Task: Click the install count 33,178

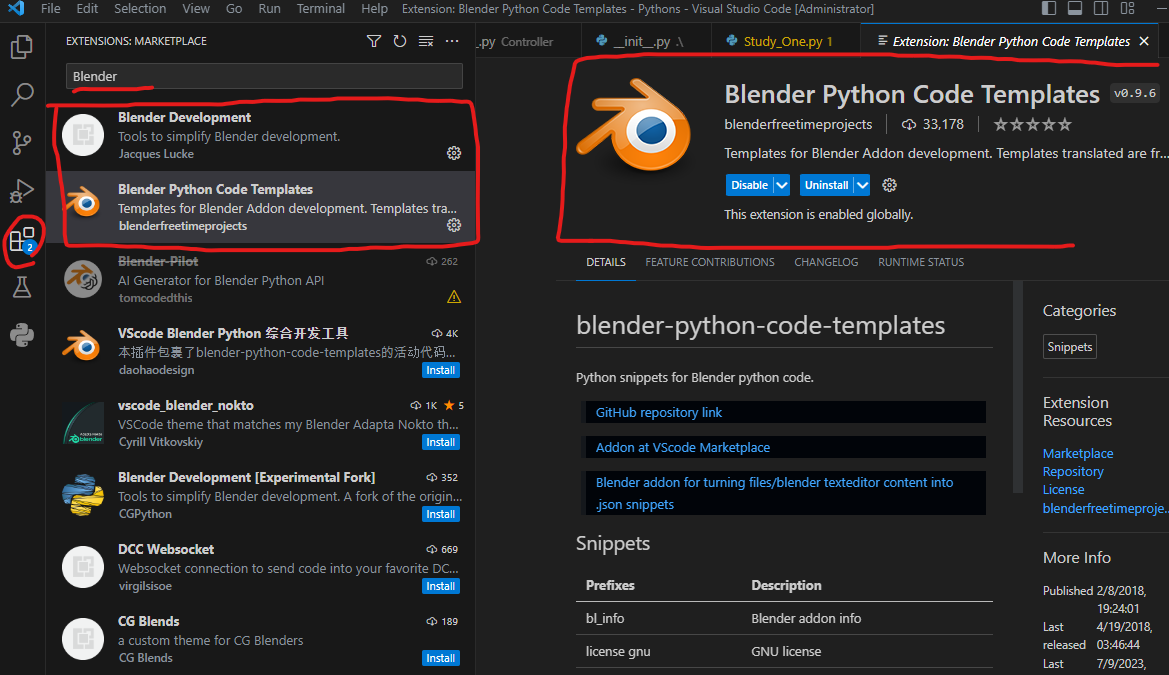Action: click(933, 125)
